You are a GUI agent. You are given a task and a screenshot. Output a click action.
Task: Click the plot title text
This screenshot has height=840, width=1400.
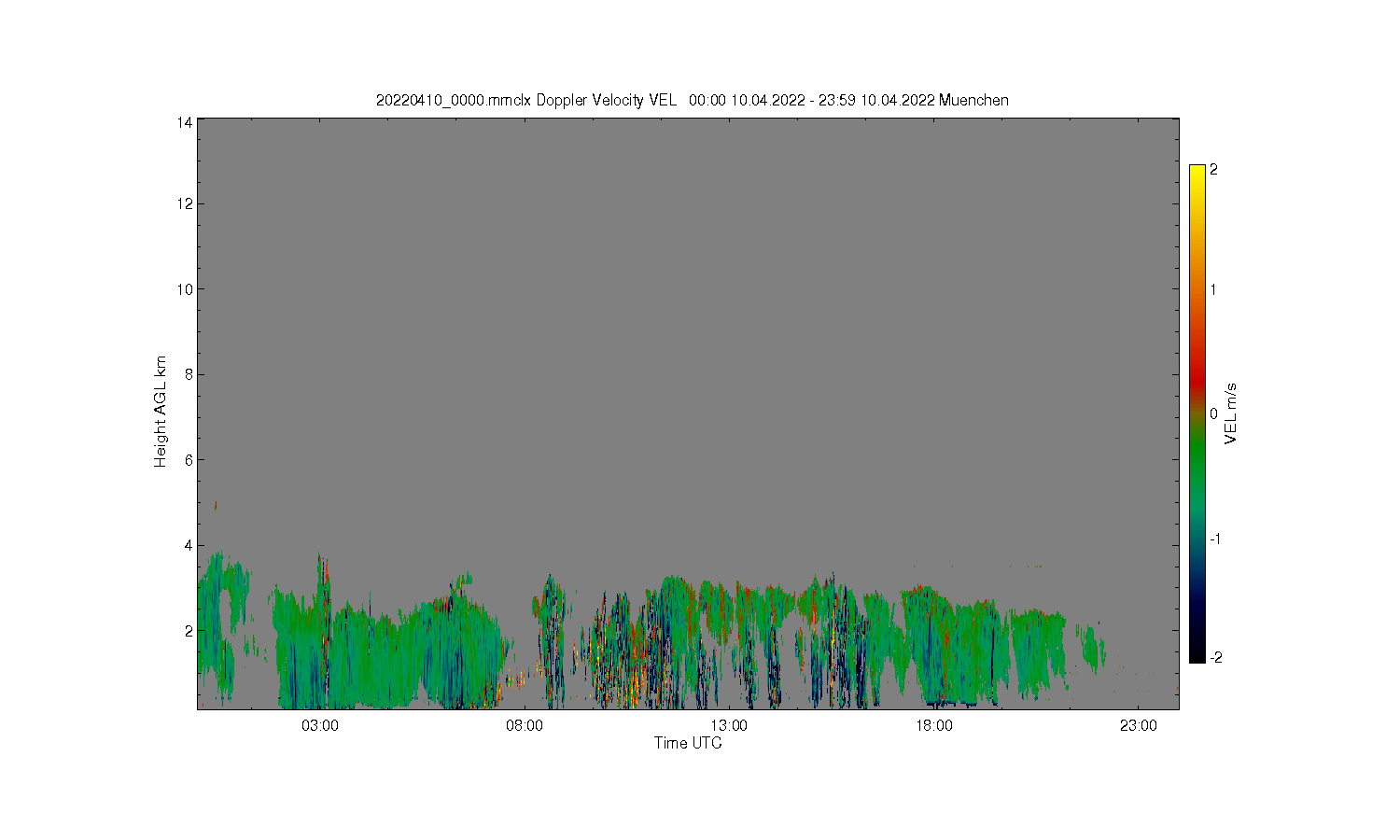coord(692,100)
